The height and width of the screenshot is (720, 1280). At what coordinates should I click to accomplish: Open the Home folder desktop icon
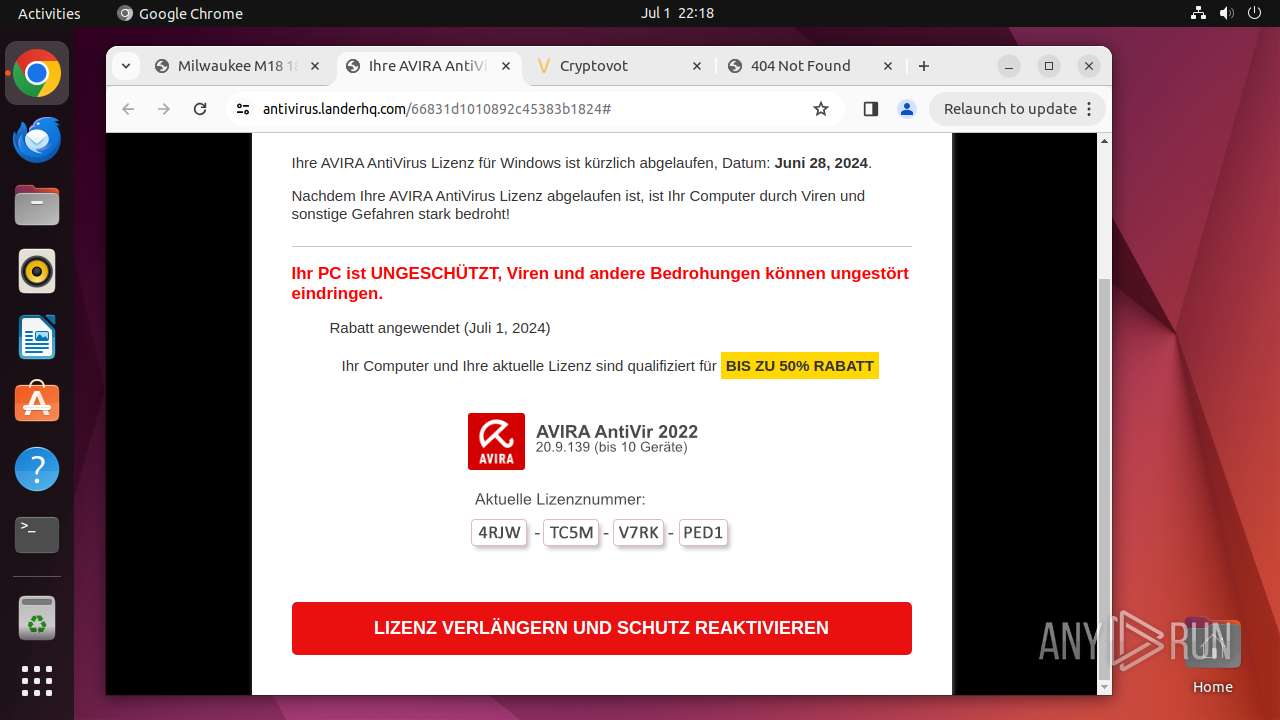pos(1212,657)
